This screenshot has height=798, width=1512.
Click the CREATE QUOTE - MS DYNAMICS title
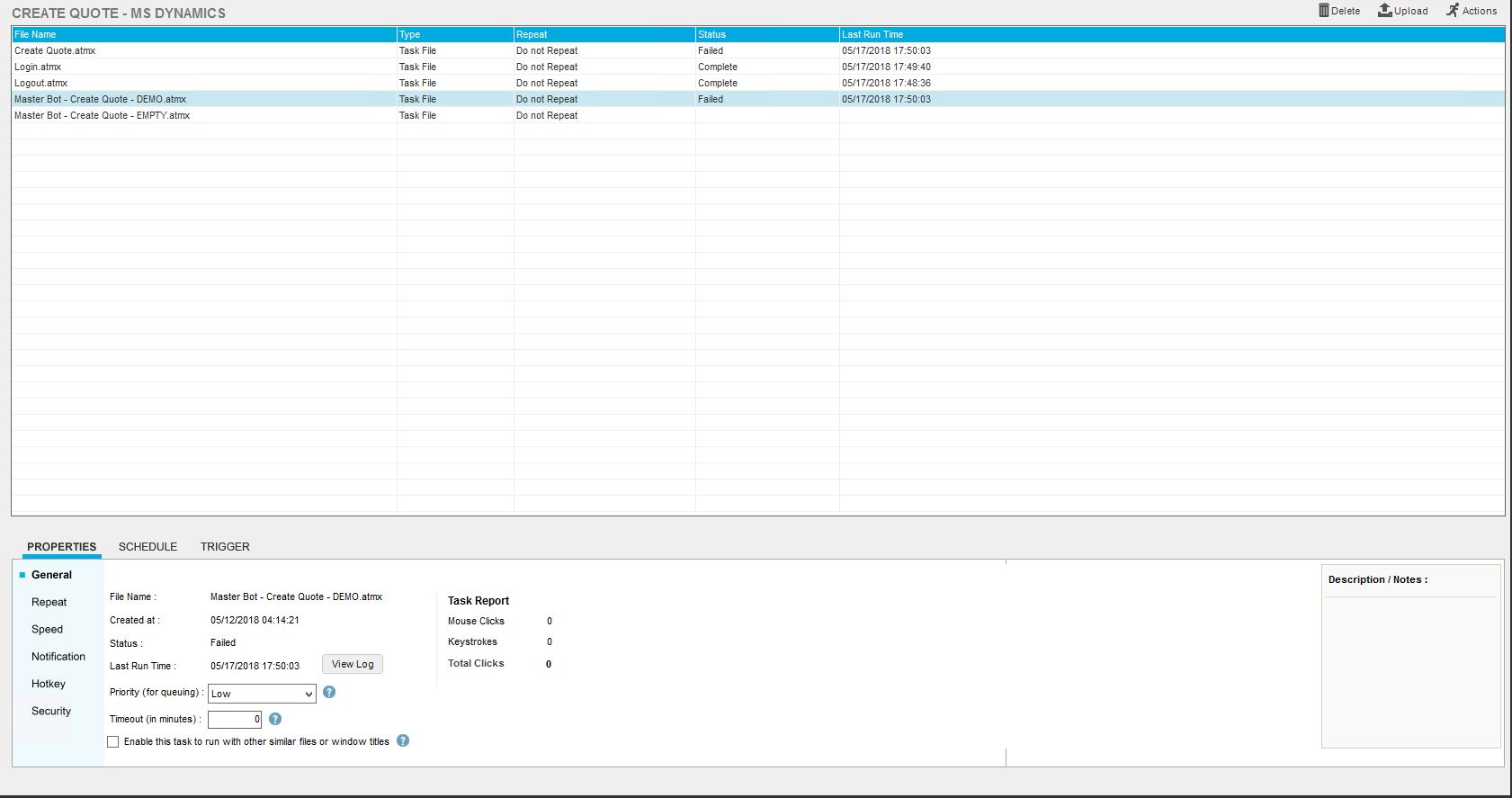tap(119, 13)
